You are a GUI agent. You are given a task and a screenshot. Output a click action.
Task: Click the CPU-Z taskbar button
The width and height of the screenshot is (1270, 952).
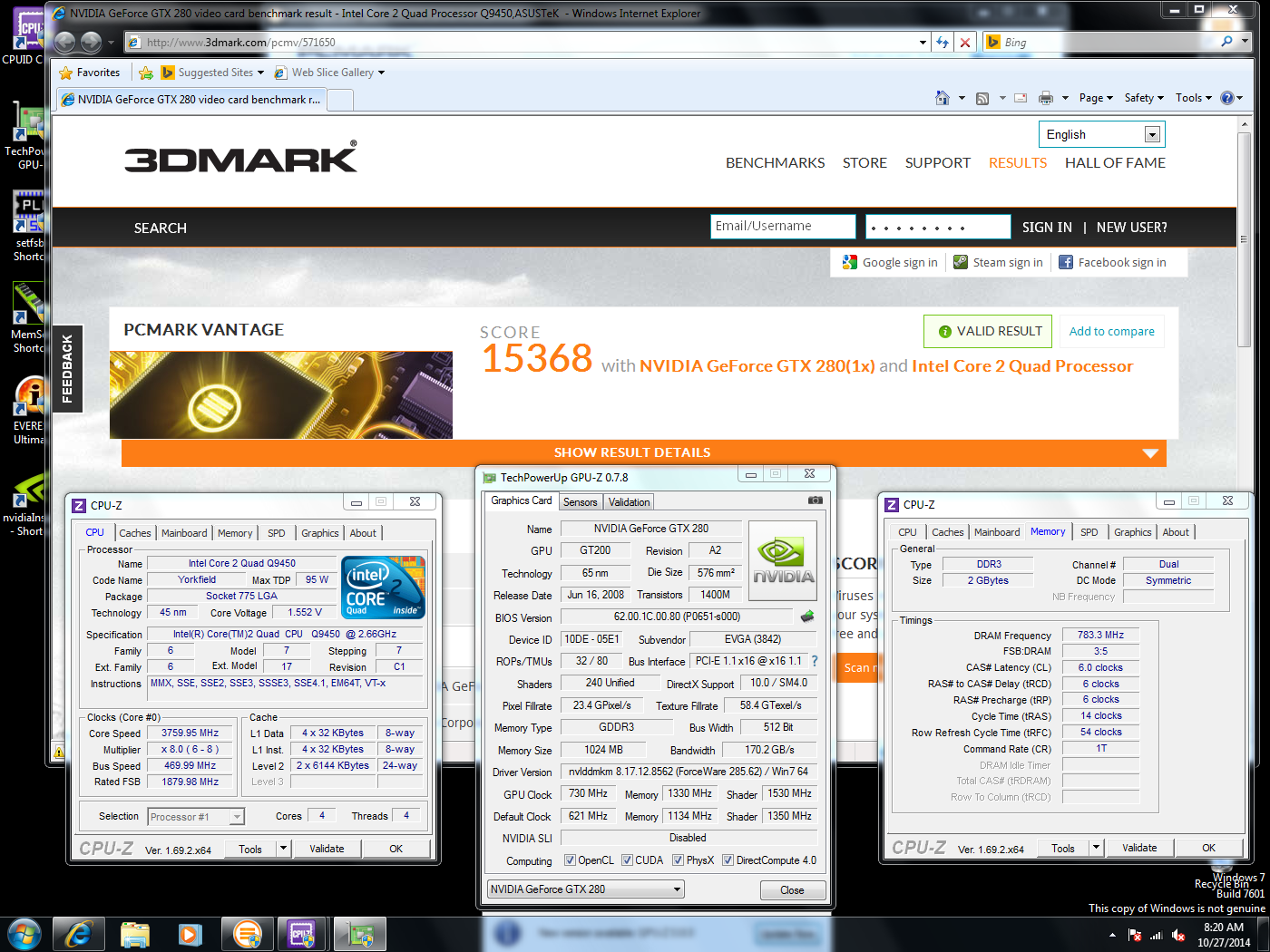(302, 934)
